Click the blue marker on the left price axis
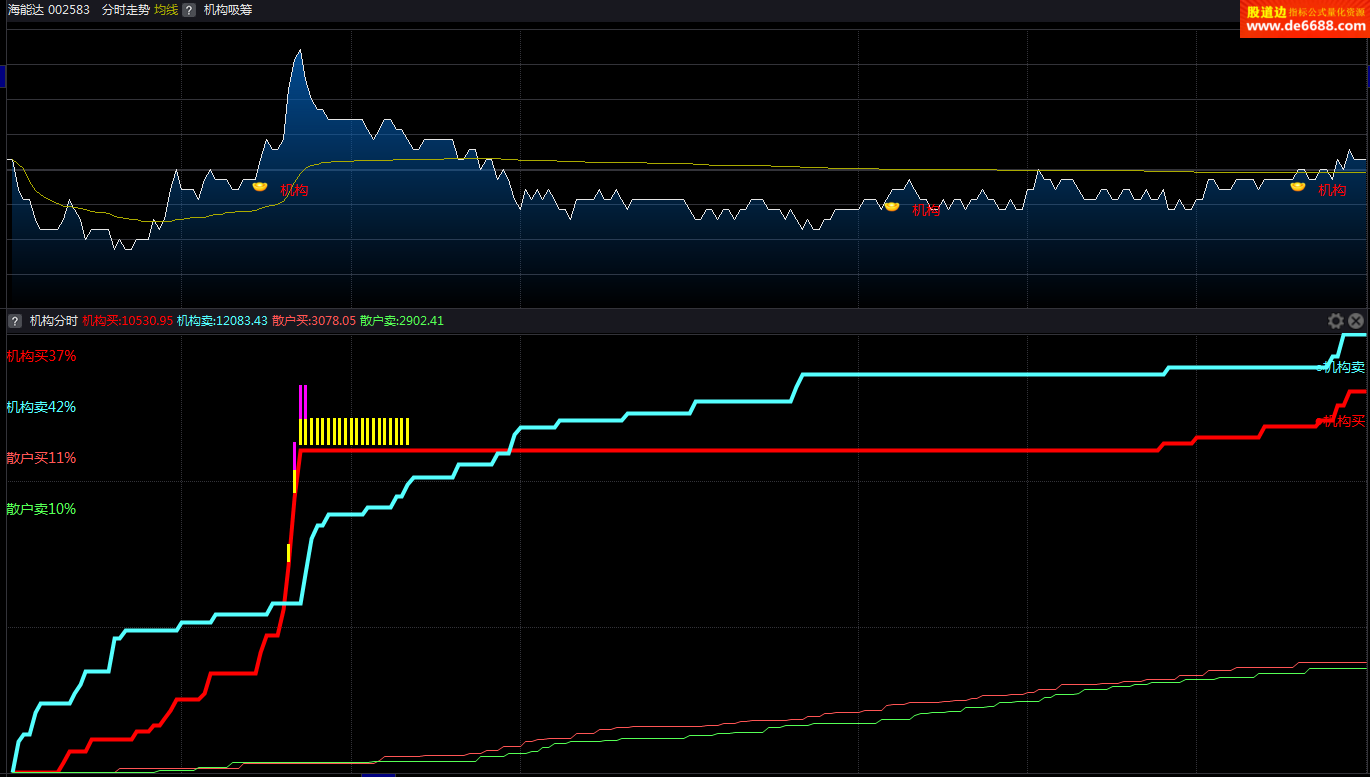The height and width of the screenshot is (777, 1370). click(x=3, y=76)
